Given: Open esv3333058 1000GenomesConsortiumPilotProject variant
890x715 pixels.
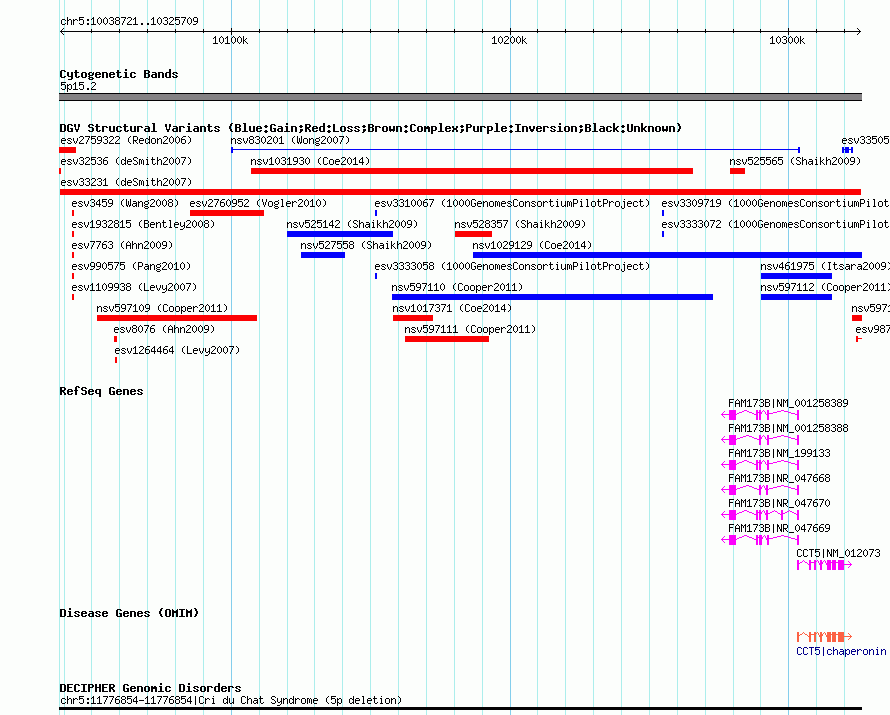Looking at the screenshot, I should [x=512, y=266].
